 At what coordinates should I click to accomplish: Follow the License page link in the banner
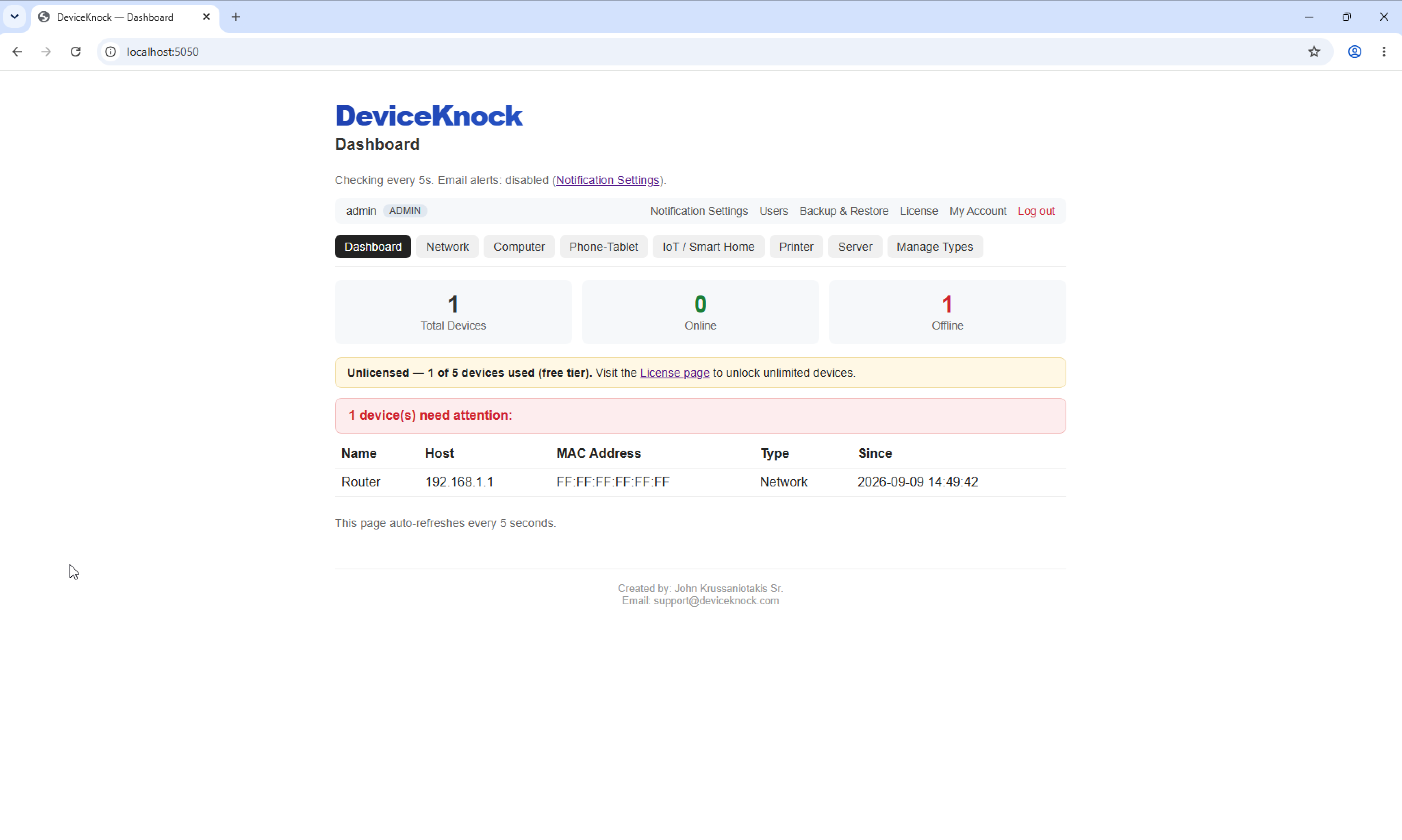click(675, 373)
